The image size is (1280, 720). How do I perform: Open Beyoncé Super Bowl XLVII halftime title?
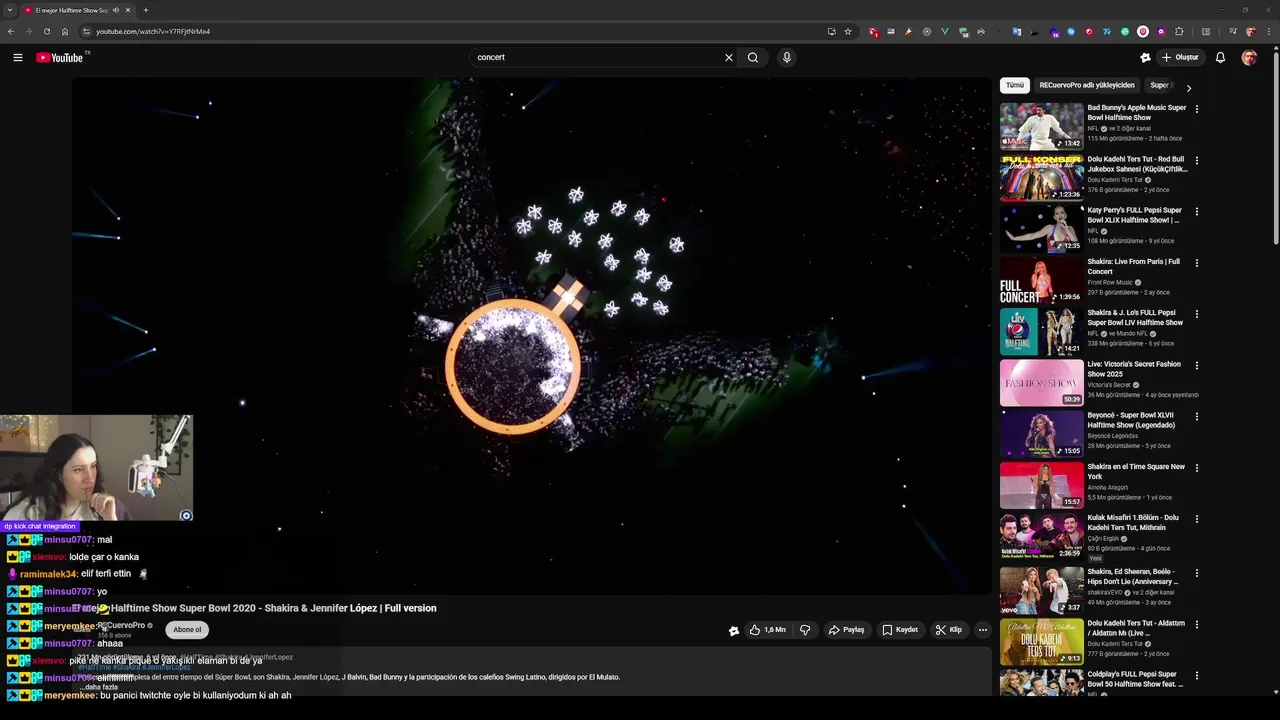(1131, 420)
